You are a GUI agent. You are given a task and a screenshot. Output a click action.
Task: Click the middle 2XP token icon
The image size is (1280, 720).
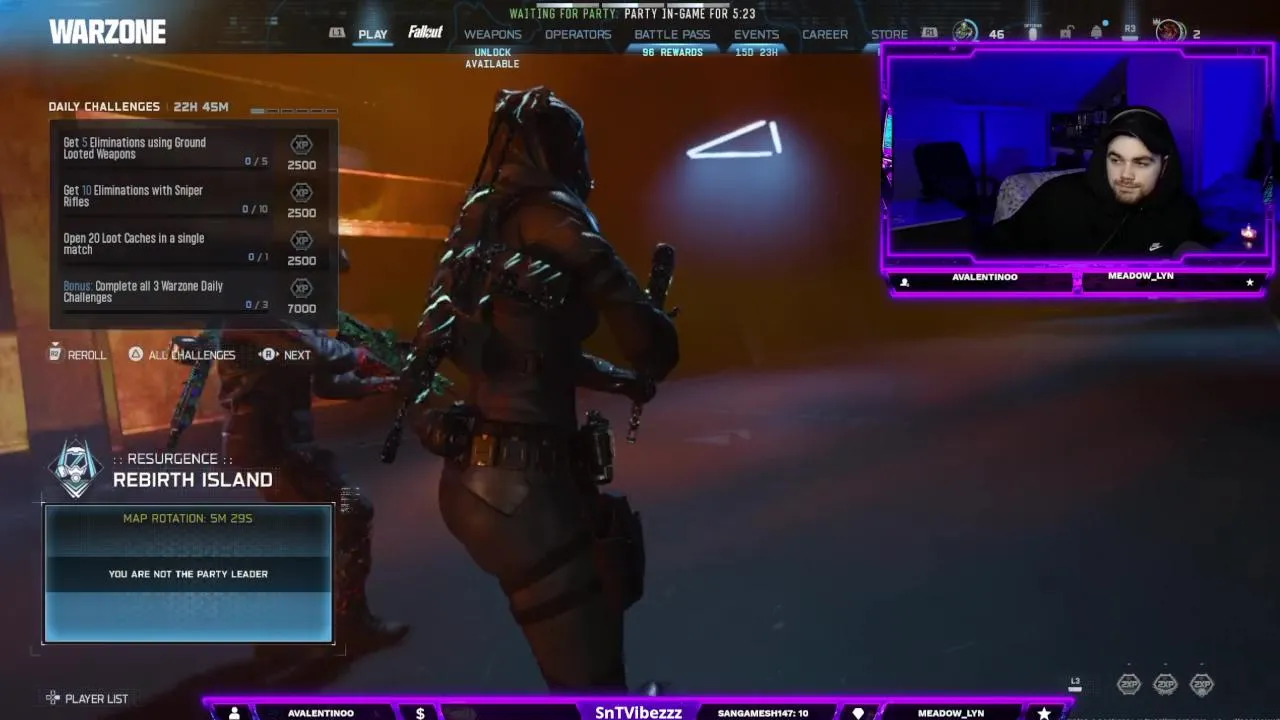(1165, 684)
